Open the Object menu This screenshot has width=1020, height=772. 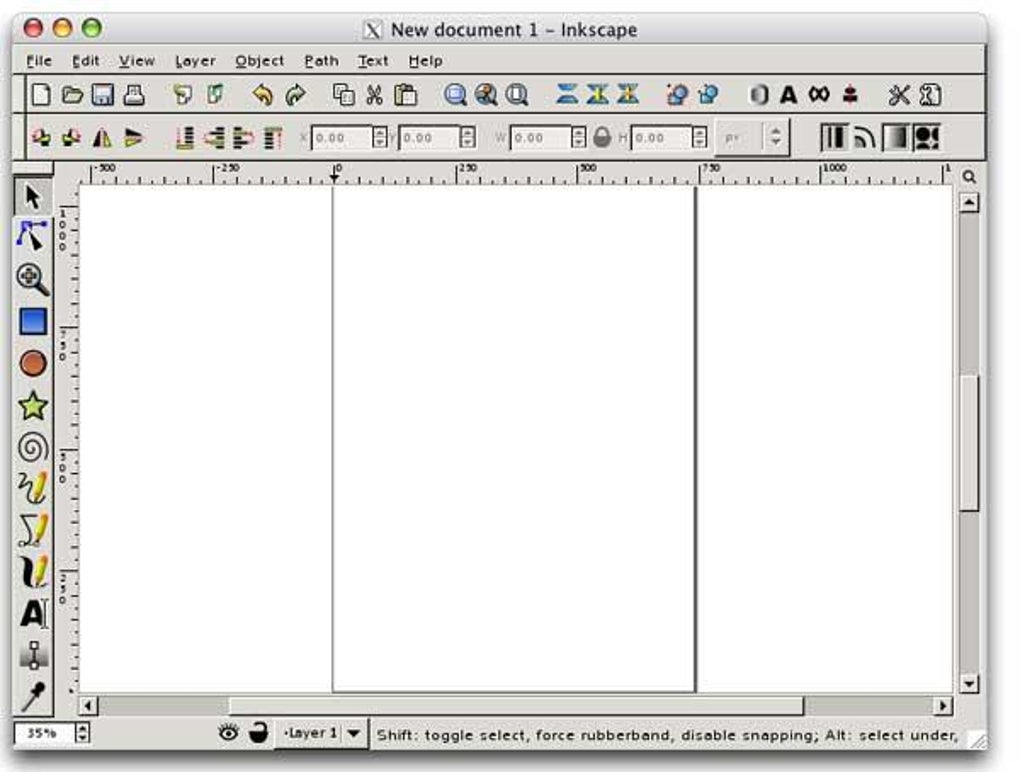260,61
